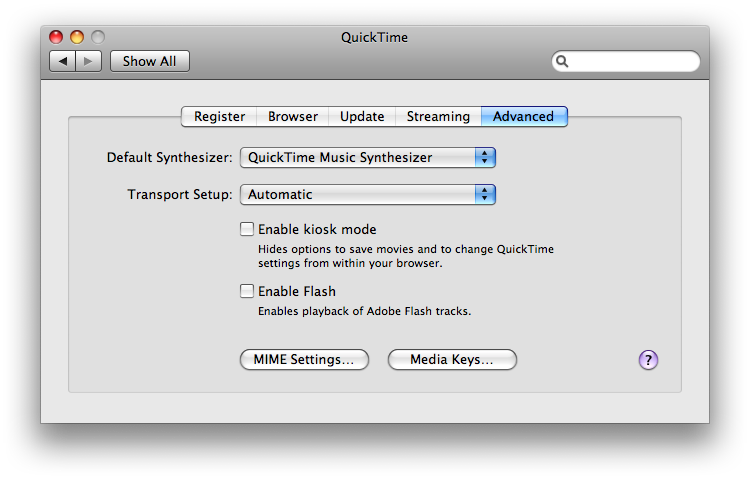Click the Show All button
Image resolution: width=750 pixels, height=479 pixels.
[x=150, y=61]
